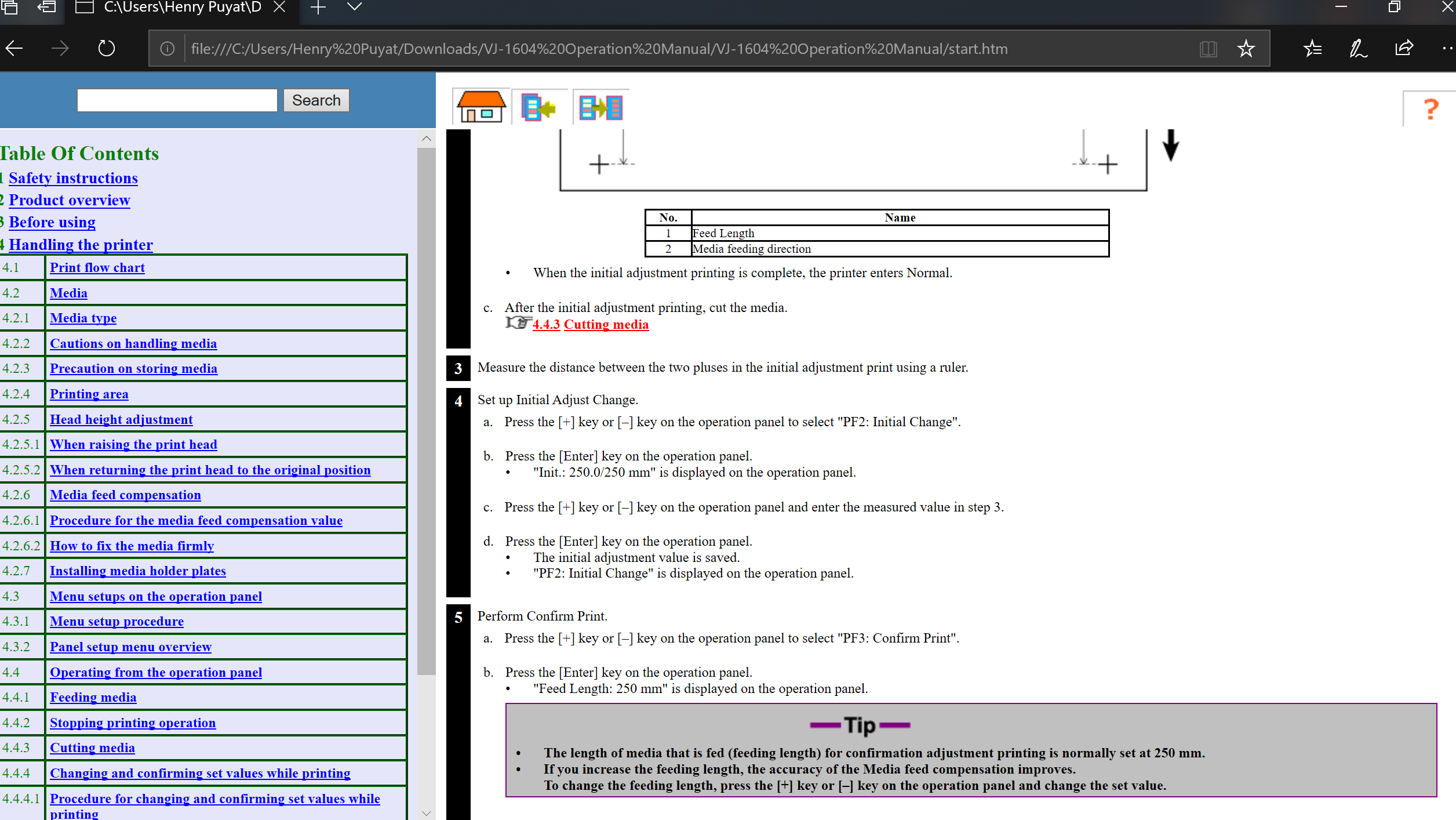Screen dimensions: 1456x820
Task: Open Safety instructions chapter
Action: tap(73, 178)
